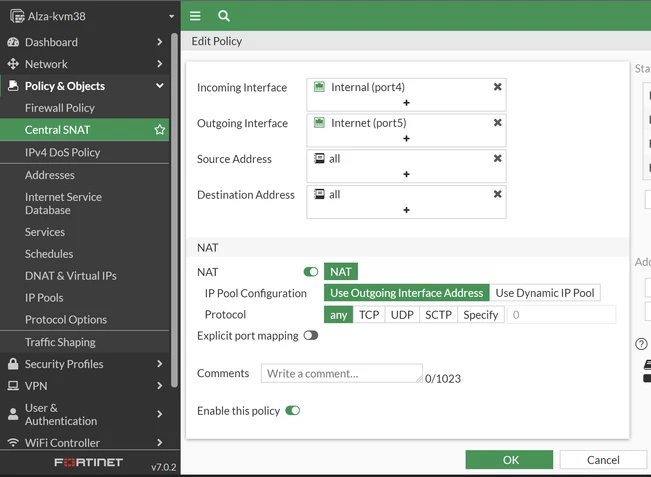This screenshot has width=651, height=477.
Task: Expand the VPN menu chevron
Action: (159, 386)
